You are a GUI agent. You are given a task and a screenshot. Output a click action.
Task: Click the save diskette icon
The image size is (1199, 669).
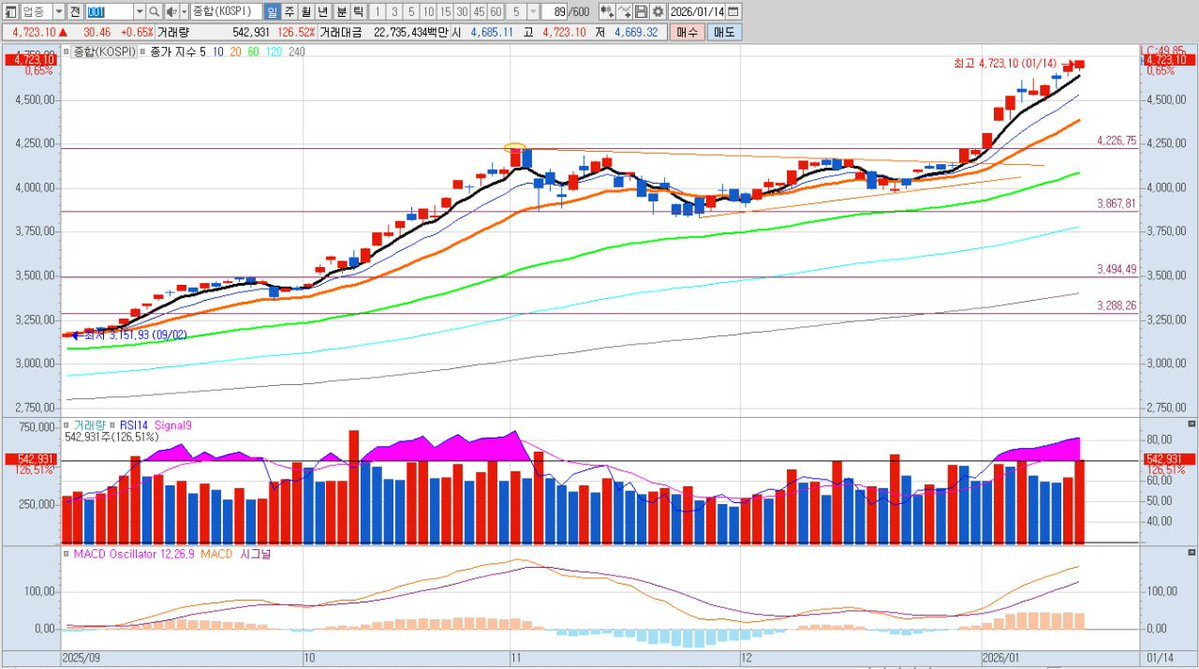pyautogui.click(x=641, y=11)
